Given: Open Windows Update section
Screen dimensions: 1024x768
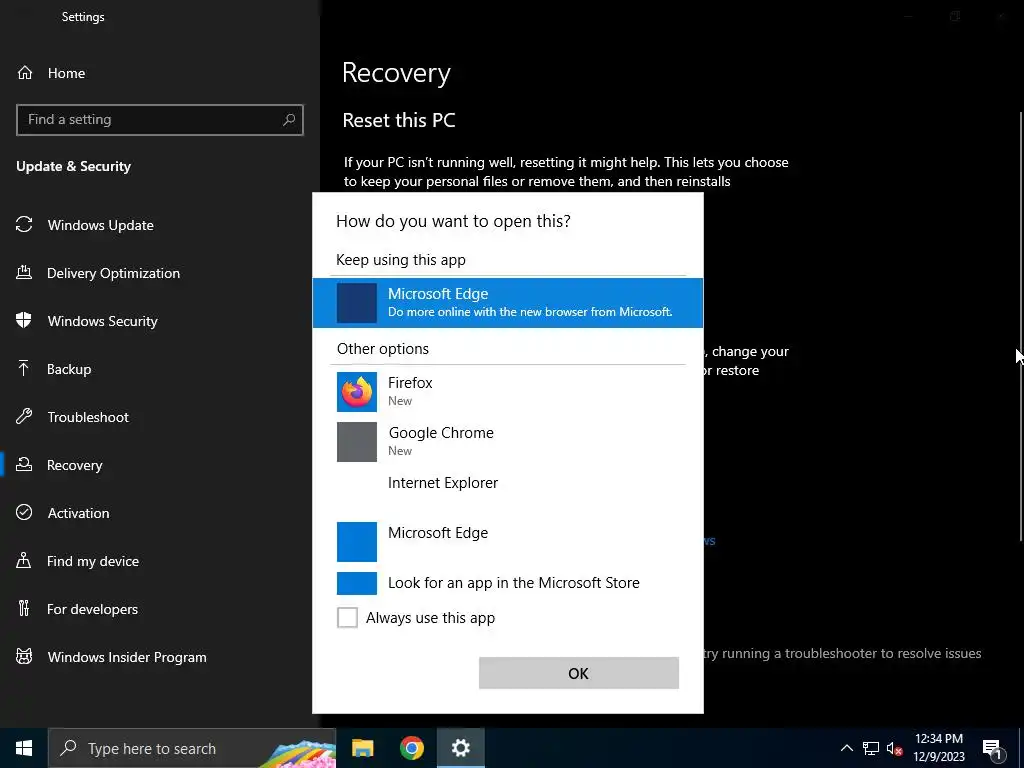Looking at the screenshot, I should 101,225.
